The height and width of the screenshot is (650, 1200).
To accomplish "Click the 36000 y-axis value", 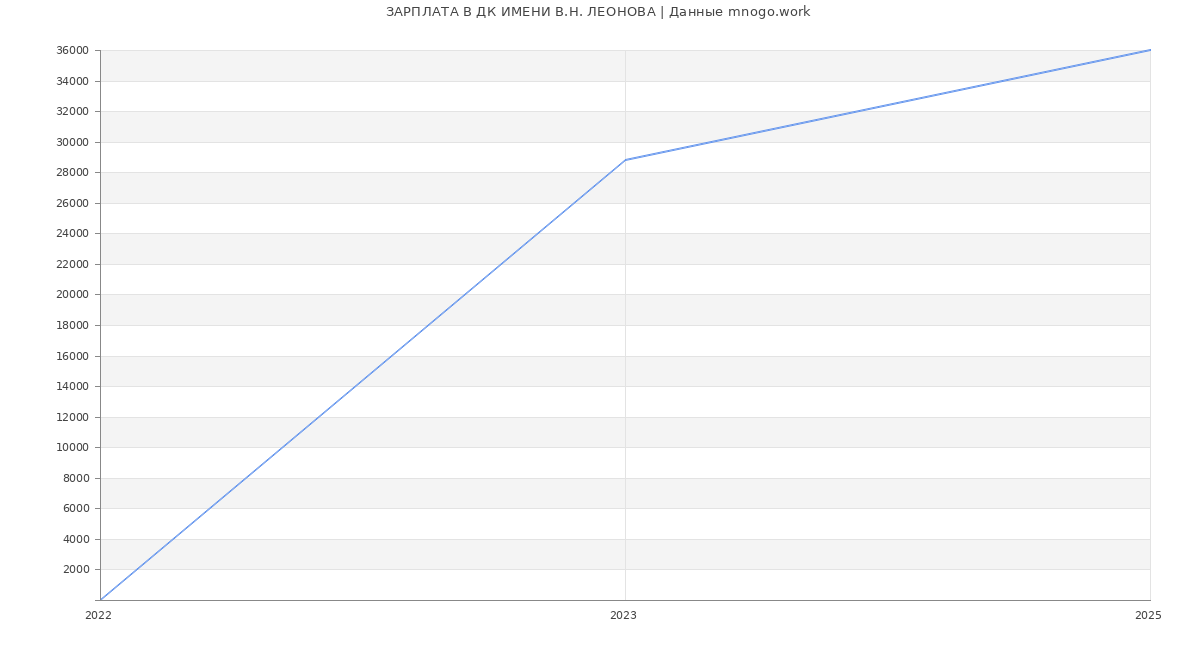I will coord(73,51).
